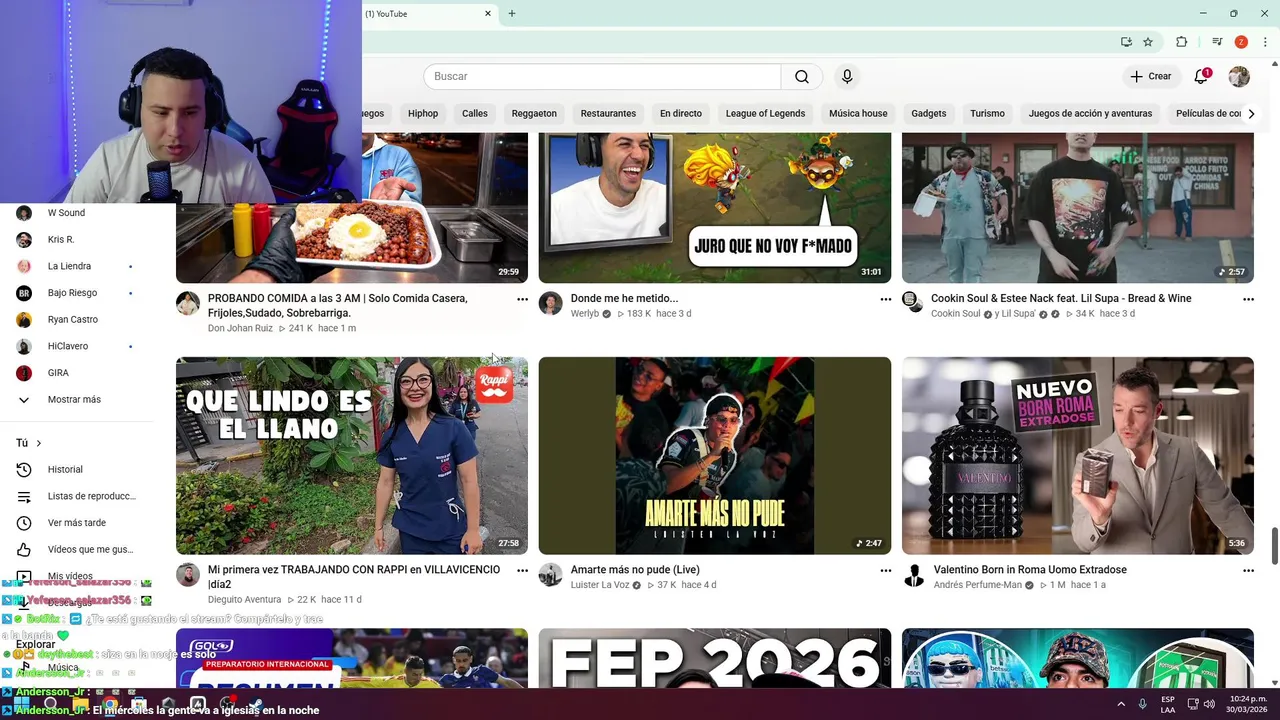Select the Hiphop filter chip
This screenshot has height=720, width=1280.
pyautogui.click(x=423, y=113)
